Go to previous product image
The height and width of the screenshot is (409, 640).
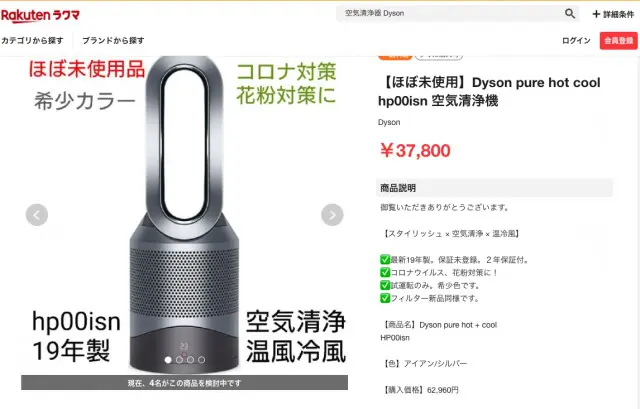(37, 215)
